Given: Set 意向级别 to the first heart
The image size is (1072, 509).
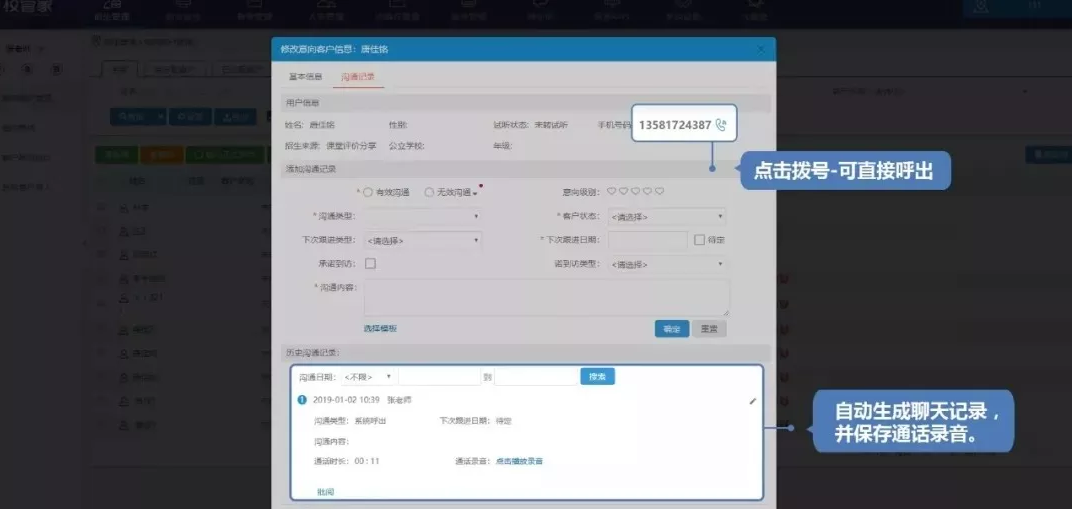Looking at the screenshot, I should (x=612, y=191).
